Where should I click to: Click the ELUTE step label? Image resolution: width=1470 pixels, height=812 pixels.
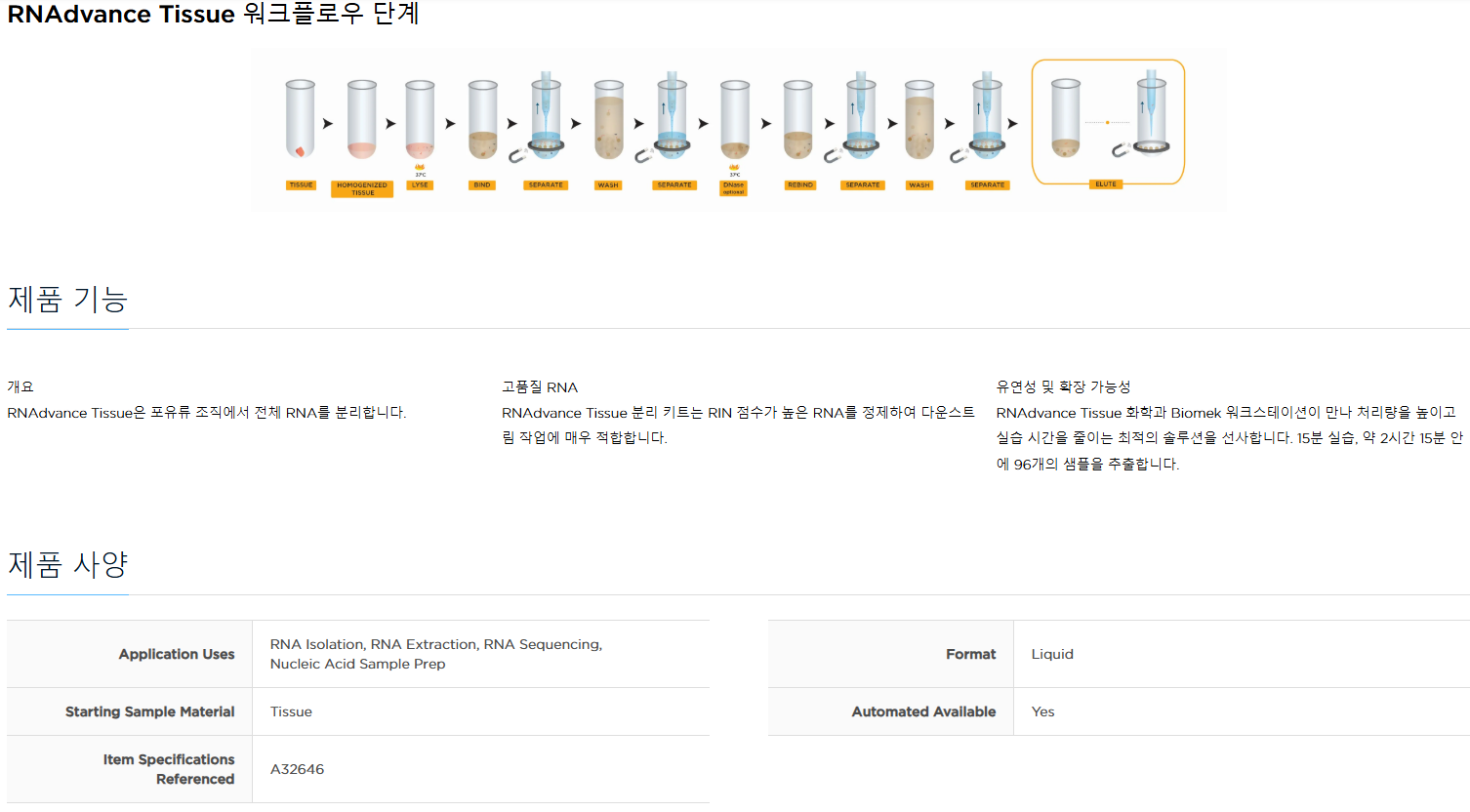1106,183
